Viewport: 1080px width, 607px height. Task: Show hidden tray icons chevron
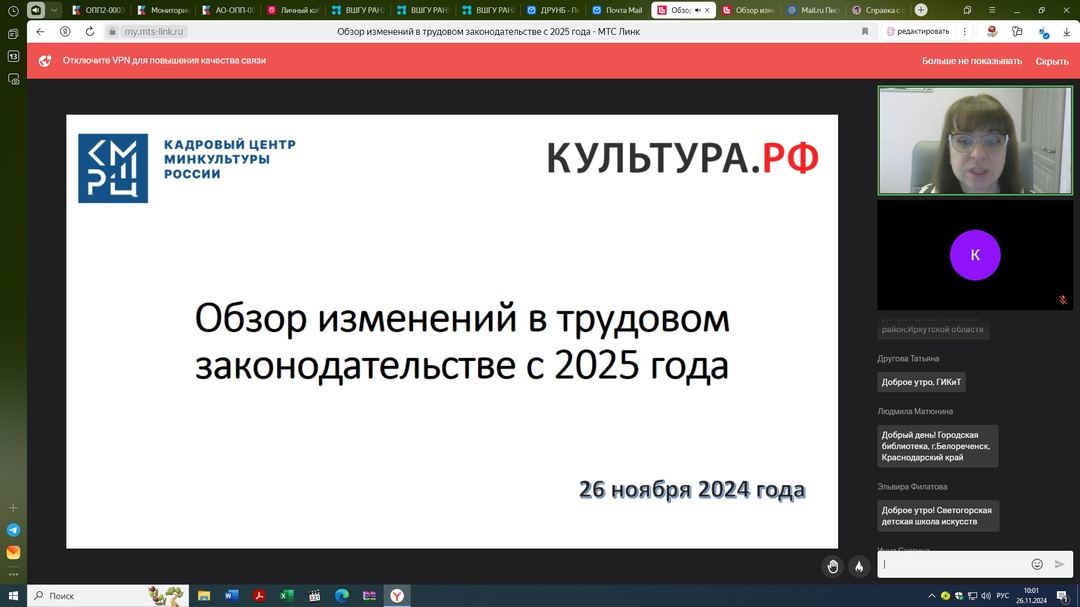point(931,596)
